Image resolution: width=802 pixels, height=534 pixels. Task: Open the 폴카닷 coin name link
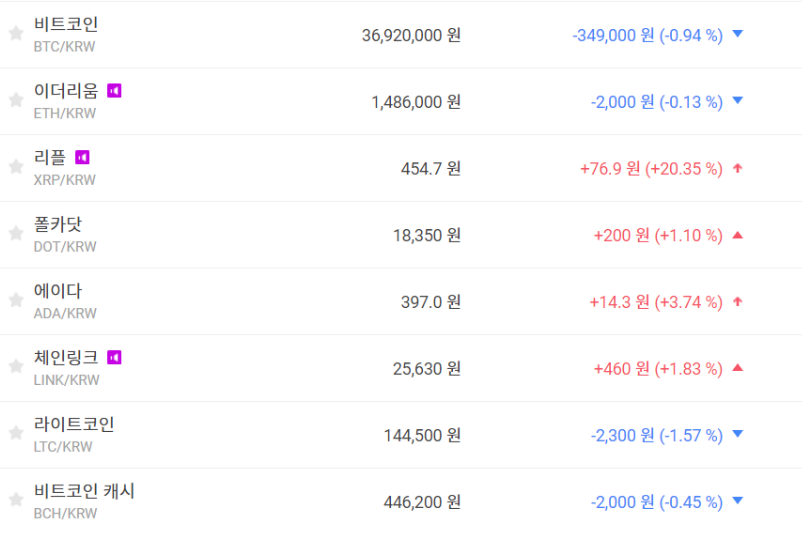58,224
